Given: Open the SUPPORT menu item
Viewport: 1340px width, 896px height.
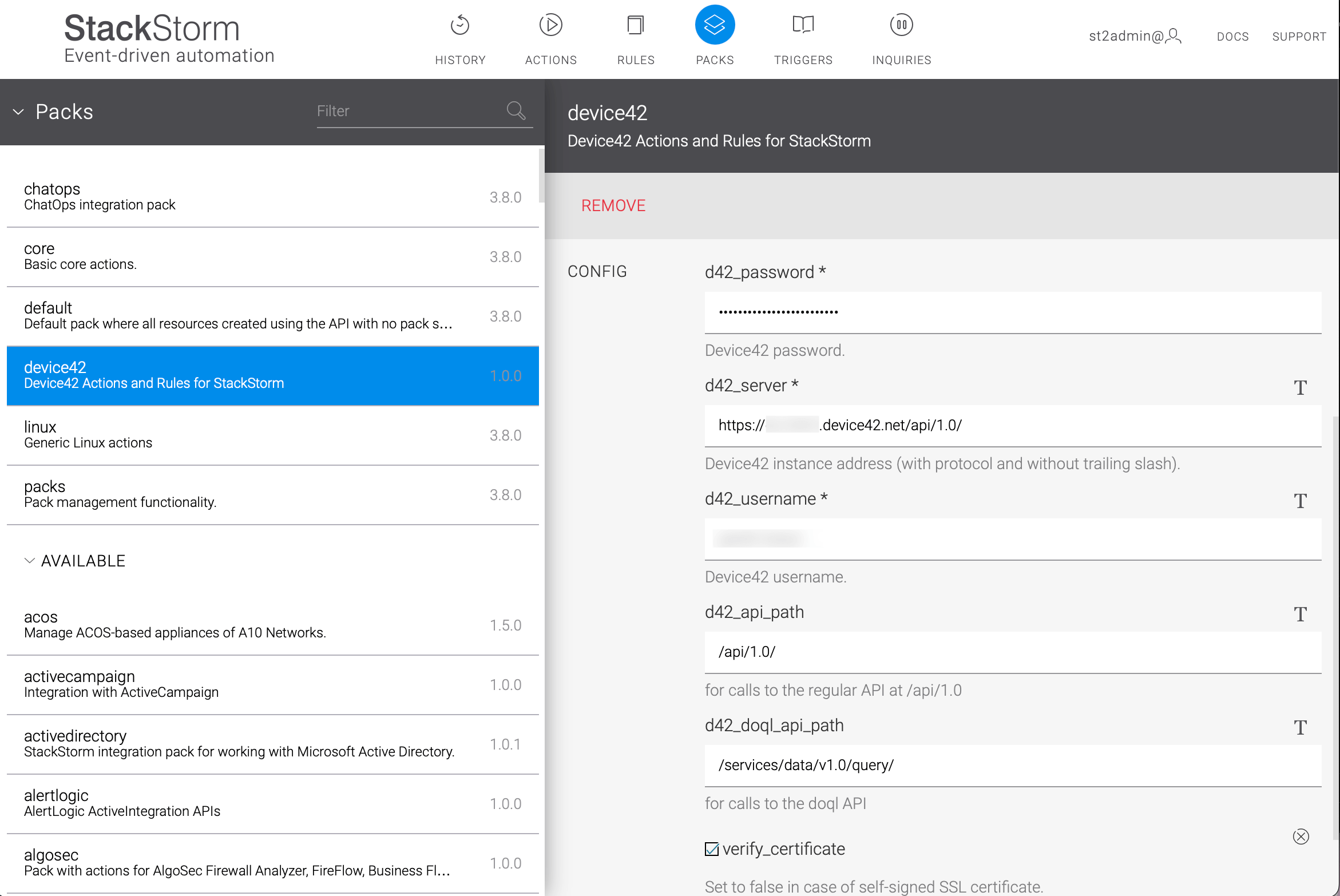Looking at the screenshot, I should 1299,36.
